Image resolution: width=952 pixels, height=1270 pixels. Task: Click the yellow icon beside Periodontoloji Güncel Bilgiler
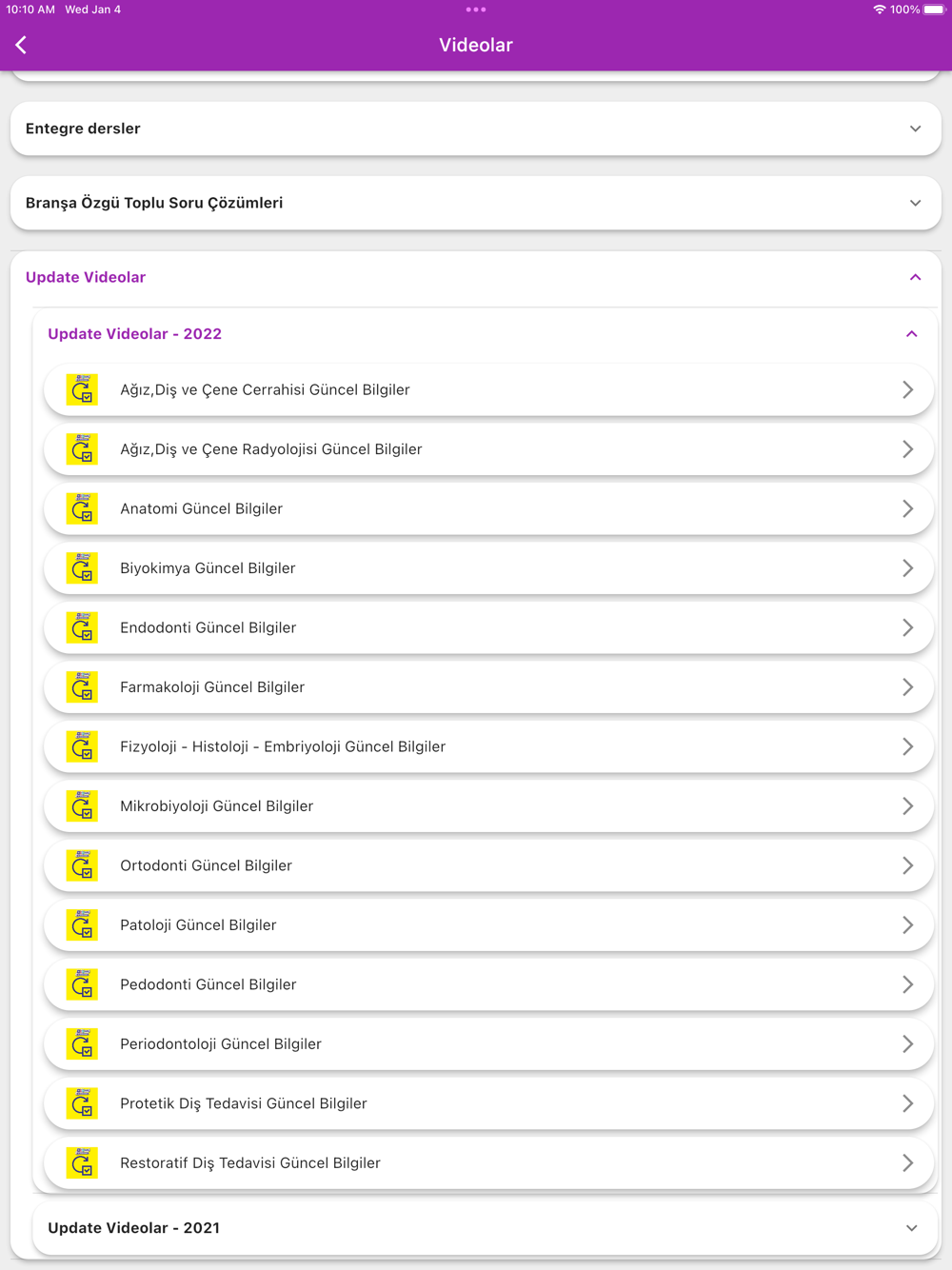pos(82,1044)
